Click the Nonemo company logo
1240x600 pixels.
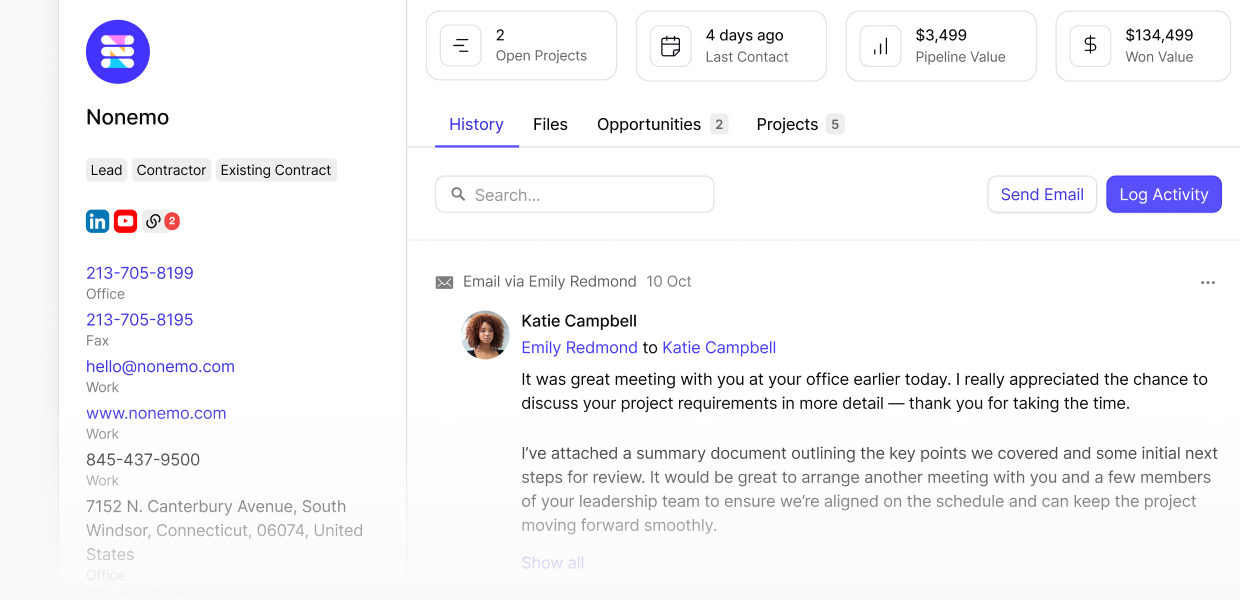pyautogui.click(x=118, y=51)
